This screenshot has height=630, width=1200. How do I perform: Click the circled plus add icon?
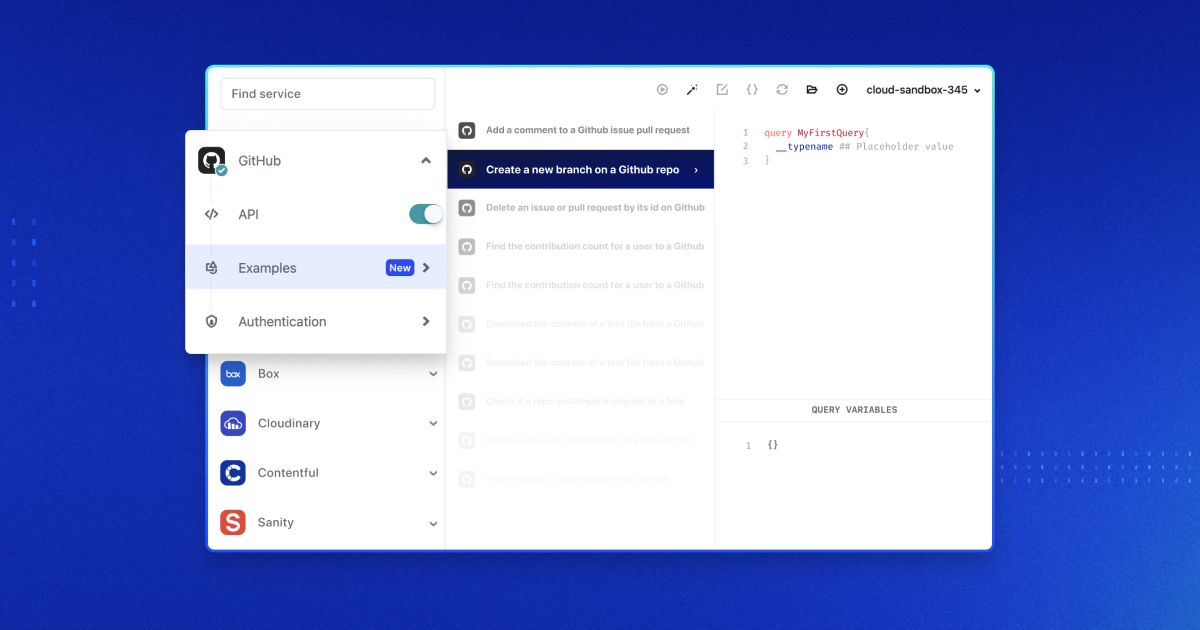(842, 89)
